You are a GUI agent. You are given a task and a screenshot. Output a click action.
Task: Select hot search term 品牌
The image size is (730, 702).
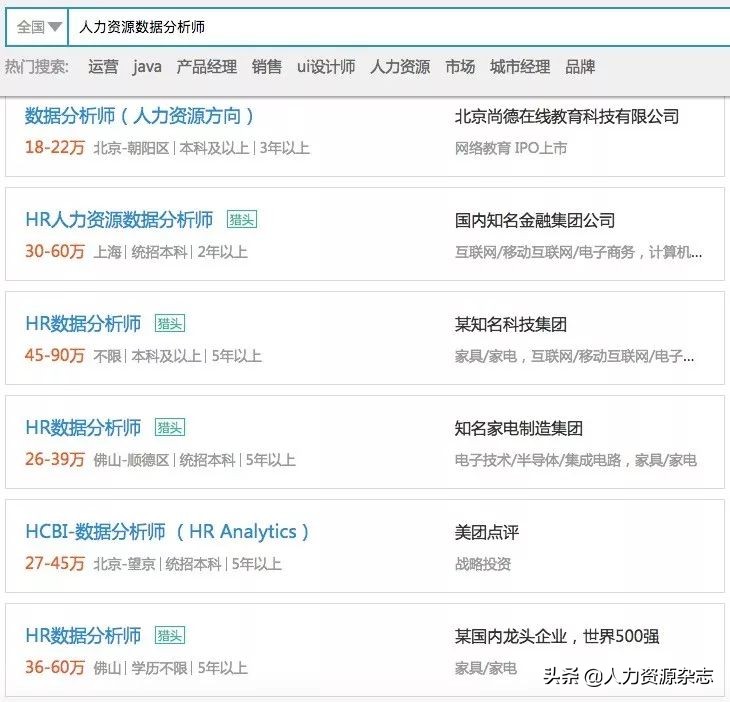point(580,67)
